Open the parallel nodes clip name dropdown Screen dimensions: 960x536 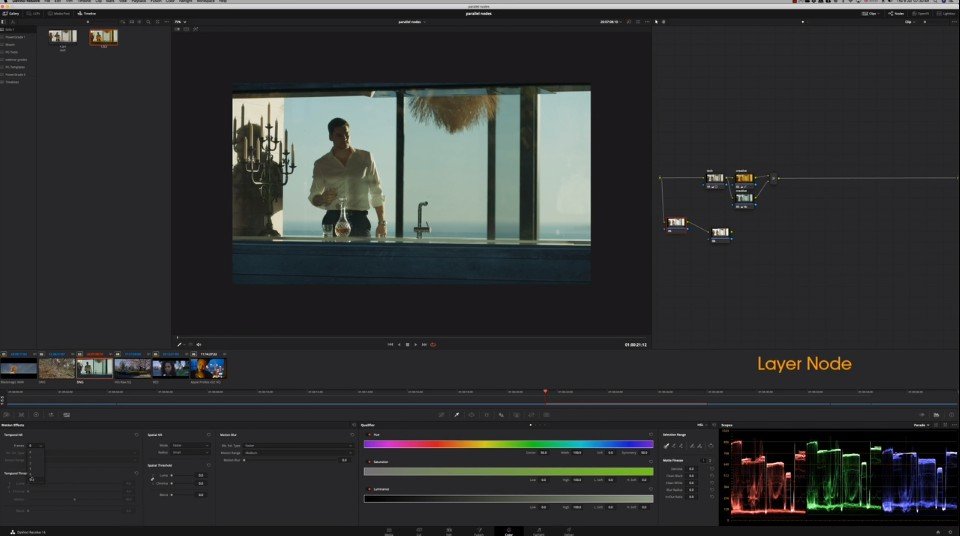[x=411, y=22]
